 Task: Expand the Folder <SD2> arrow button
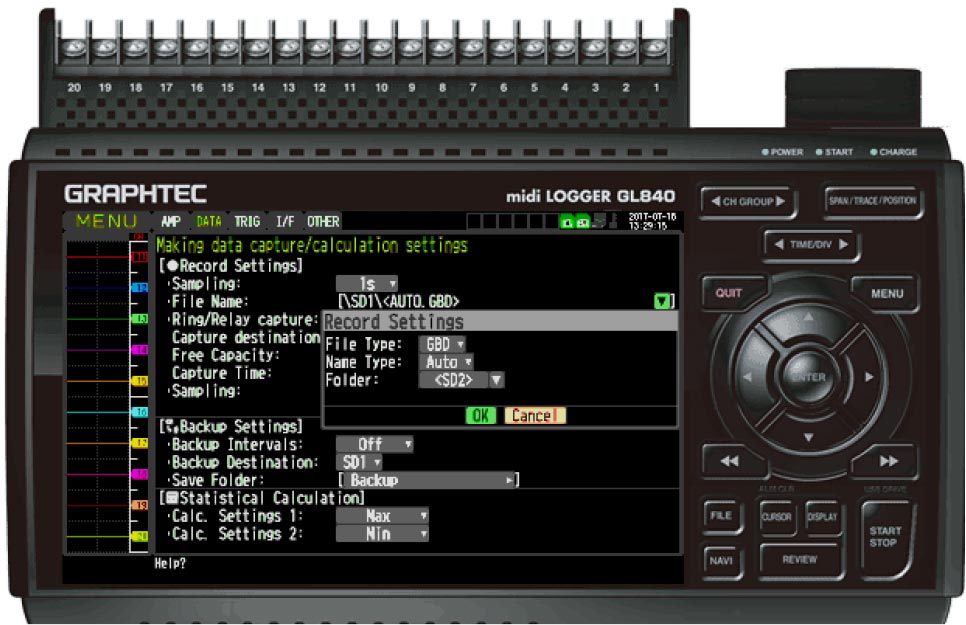tap(497, 380)
